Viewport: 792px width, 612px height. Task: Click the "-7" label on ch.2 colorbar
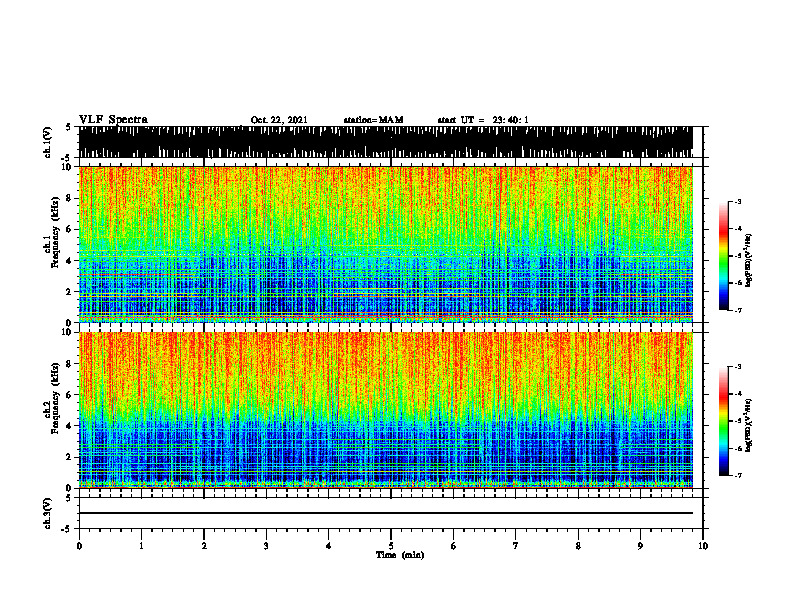737,476
